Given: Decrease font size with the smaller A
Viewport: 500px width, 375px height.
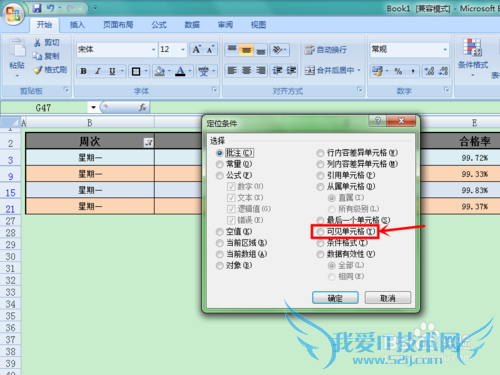Looking at the screenshot, I should pos(210,50).
